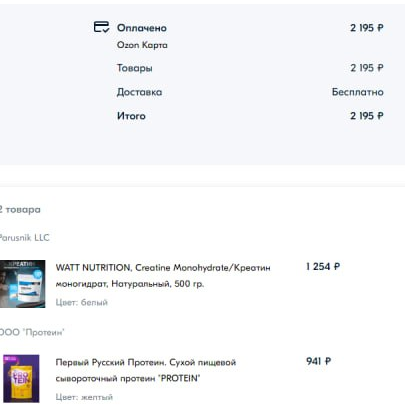Open the Первый Русский Протеин product link

[x=146, y=370]
